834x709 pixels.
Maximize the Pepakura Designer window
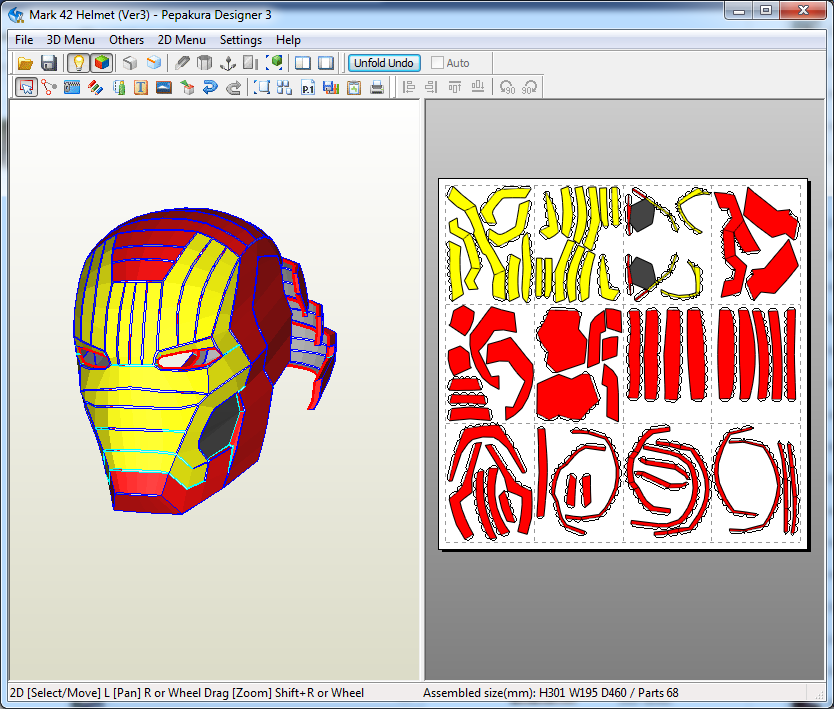[766, 10]
